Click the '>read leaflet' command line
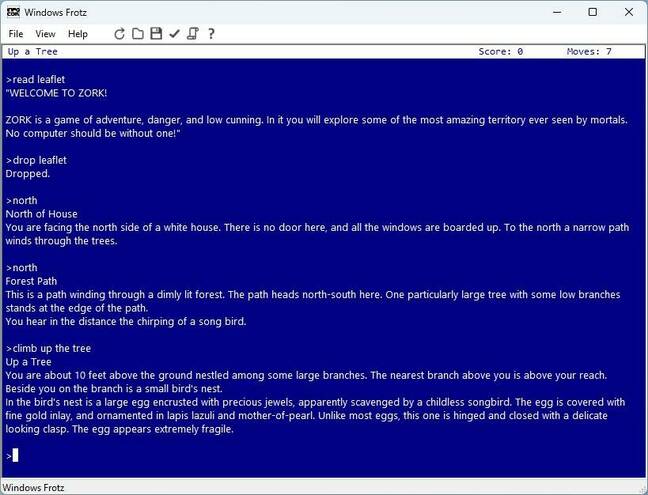Image resolution: width=648 pixels, height=495 pixels. tap(36, 79)
